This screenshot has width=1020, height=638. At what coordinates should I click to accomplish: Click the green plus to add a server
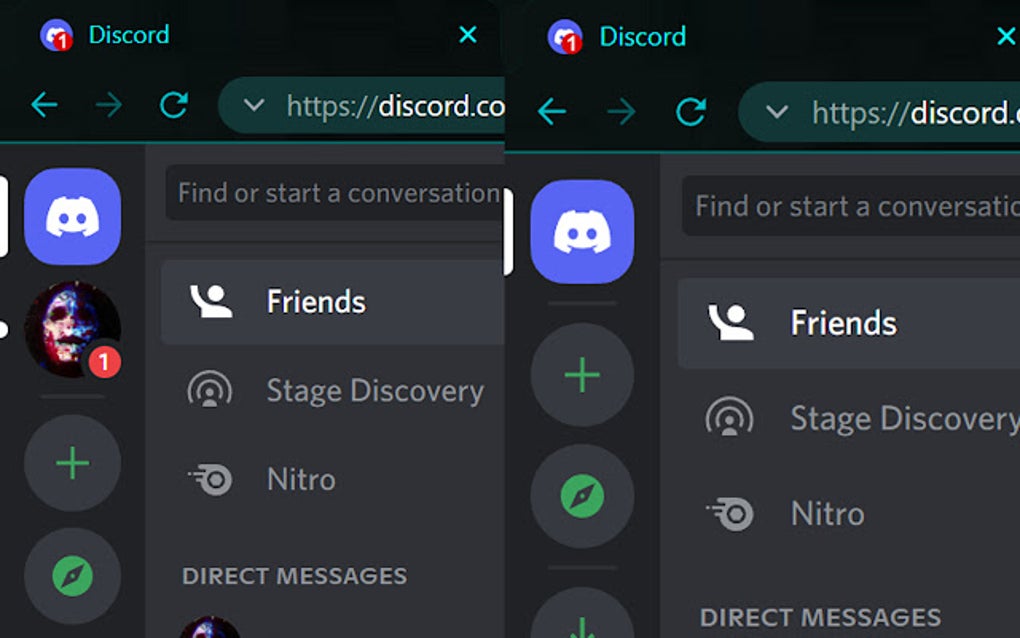coord(72,463)
